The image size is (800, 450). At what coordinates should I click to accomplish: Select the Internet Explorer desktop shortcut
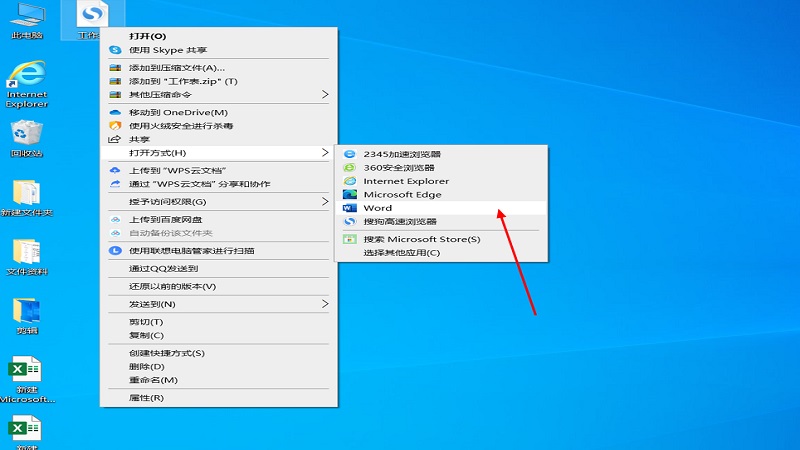(x=27, y=84)
